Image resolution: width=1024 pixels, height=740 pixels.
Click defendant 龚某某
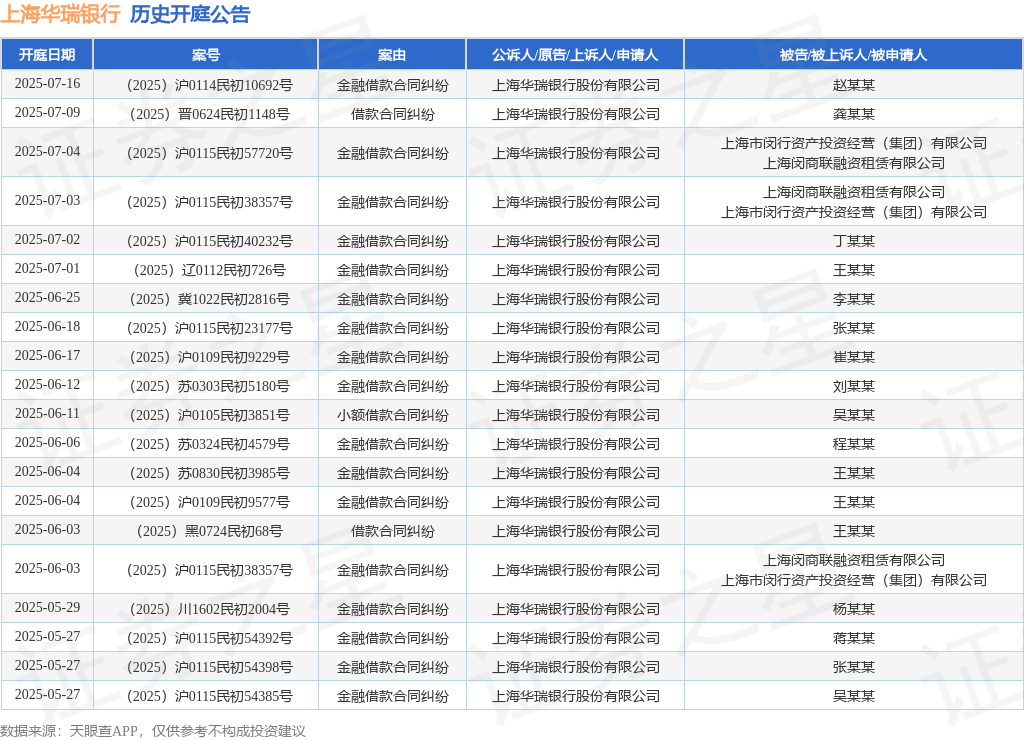pos(854,114)
